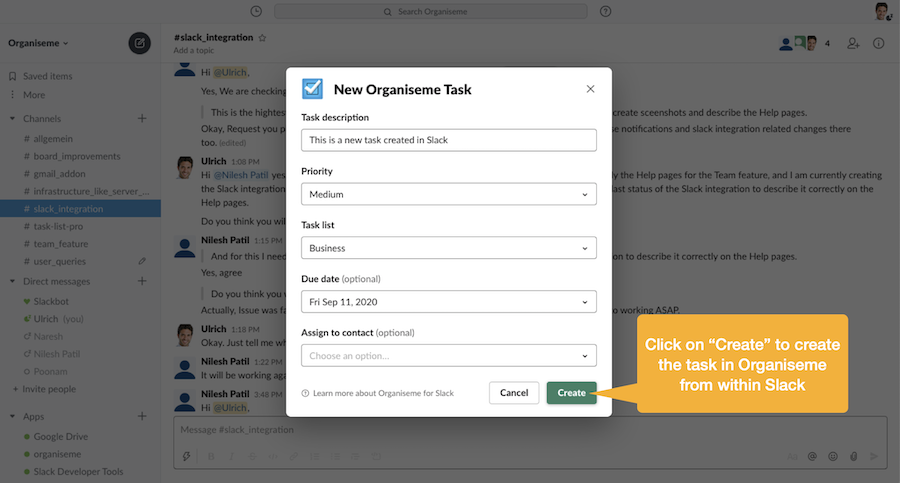
Task: Open the history clock icon
Action: tap(257, 11)
